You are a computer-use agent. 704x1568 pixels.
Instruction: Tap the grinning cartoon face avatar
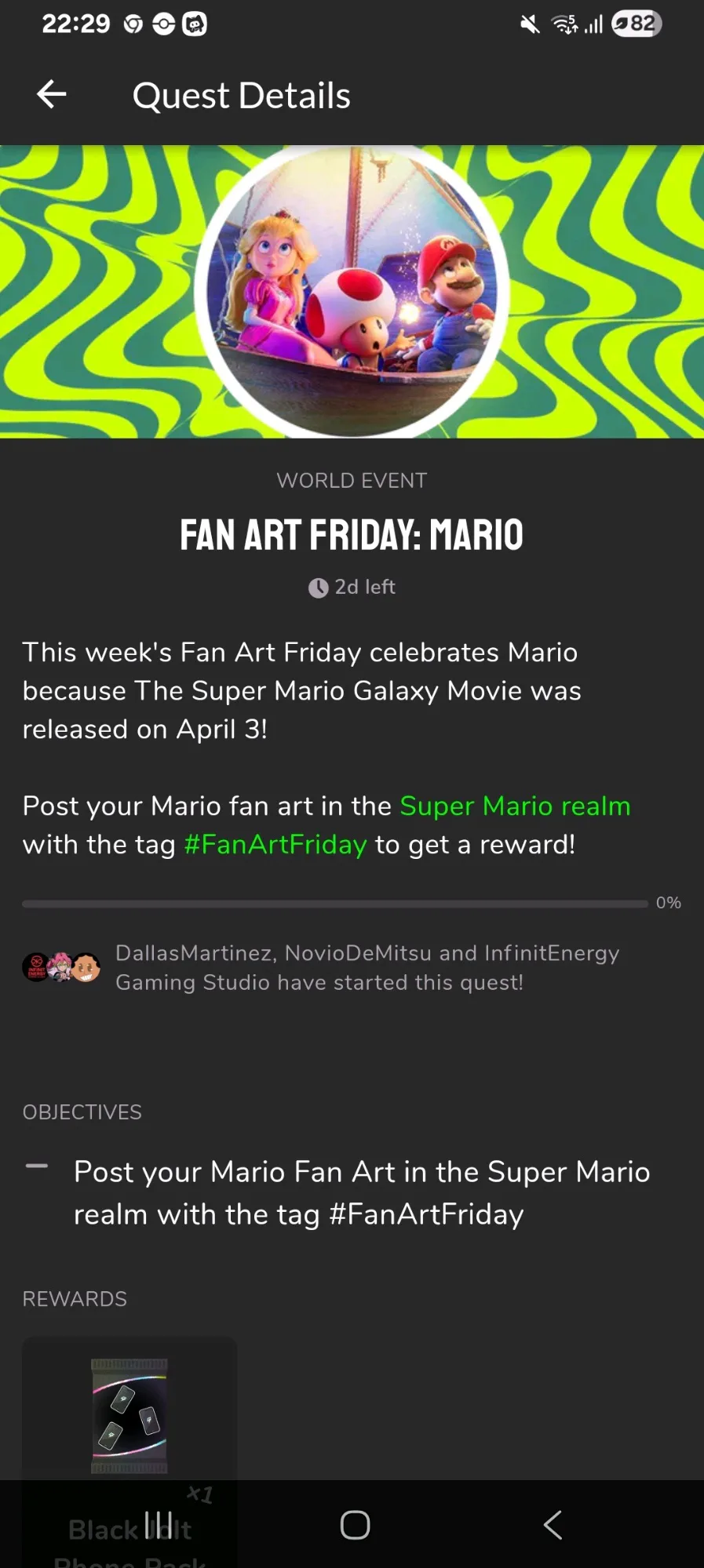point(86,967)
